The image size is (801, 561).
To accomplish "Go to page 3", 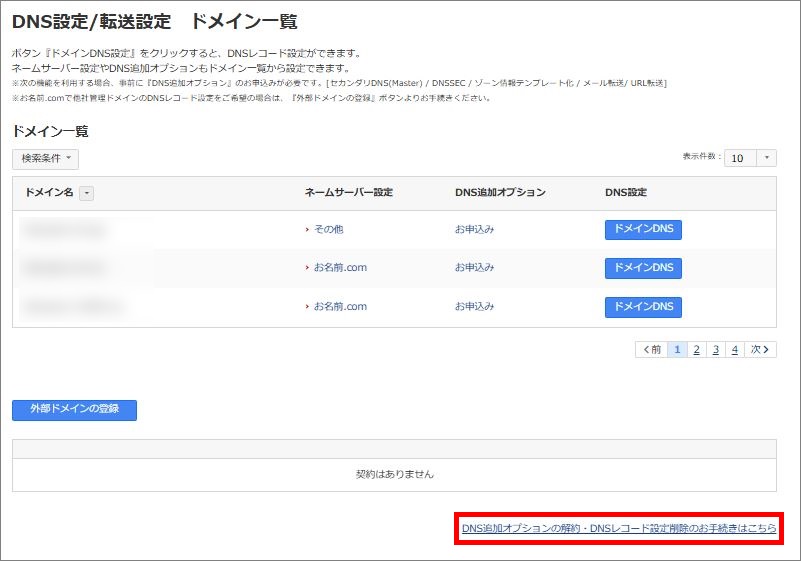I will click(716, 349).
